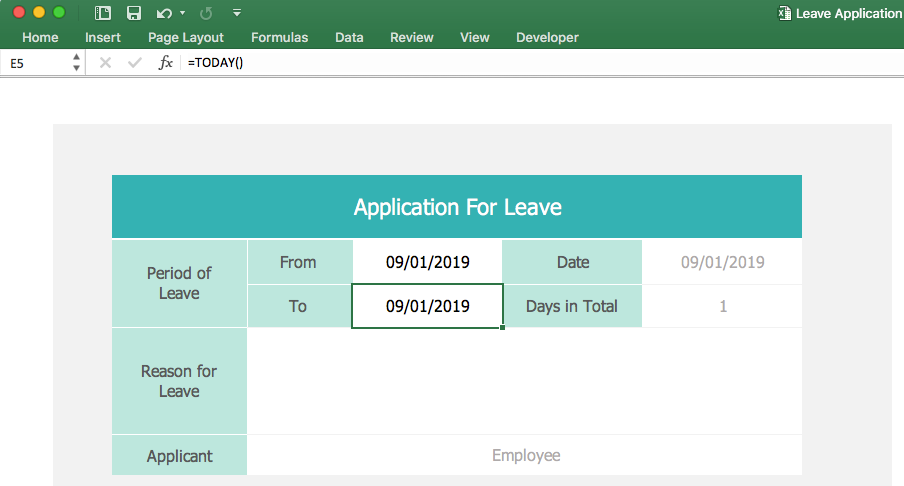Image resolution: width=904 pixels, height=486 pixels.
Task: Expand the Undo history dropdown arrow
Action: pos(182,13)
